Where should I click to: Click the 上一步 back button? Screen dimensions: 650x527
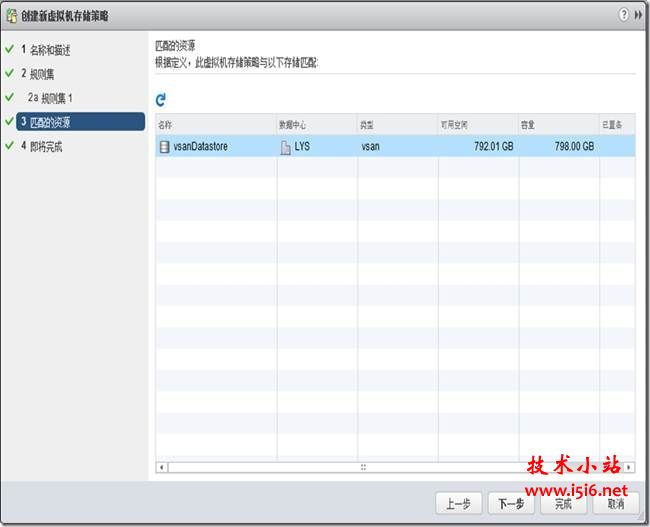pyautogui.click(x=458, y=504)
